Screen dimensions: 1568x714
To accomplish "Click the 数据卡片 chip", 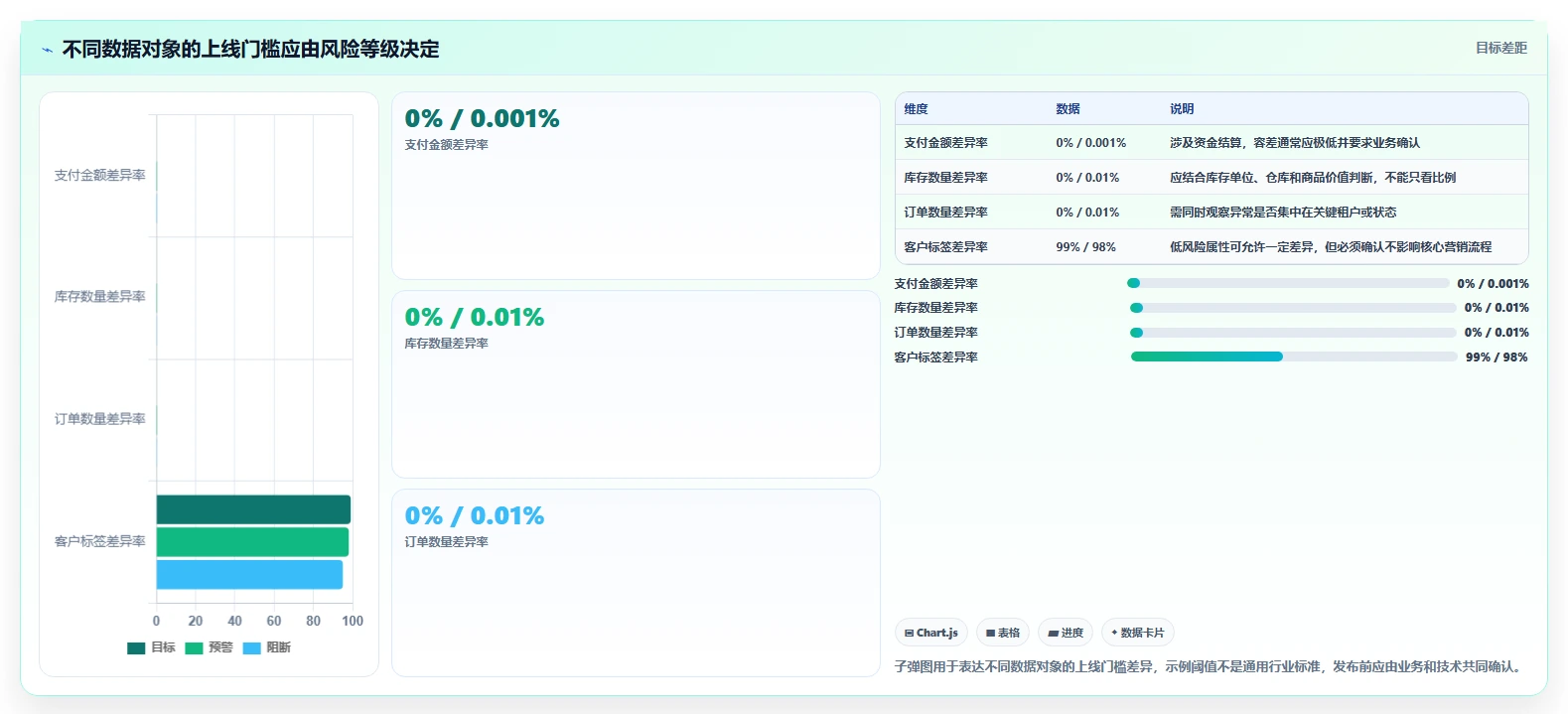I will pyautogui.click(x=1138, y=633).
